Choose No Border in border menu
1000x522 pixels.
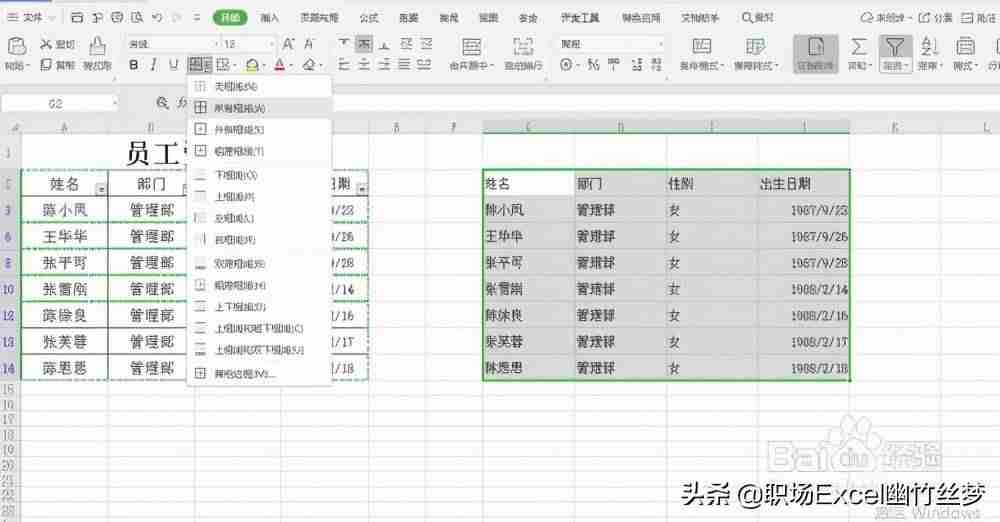260,86
